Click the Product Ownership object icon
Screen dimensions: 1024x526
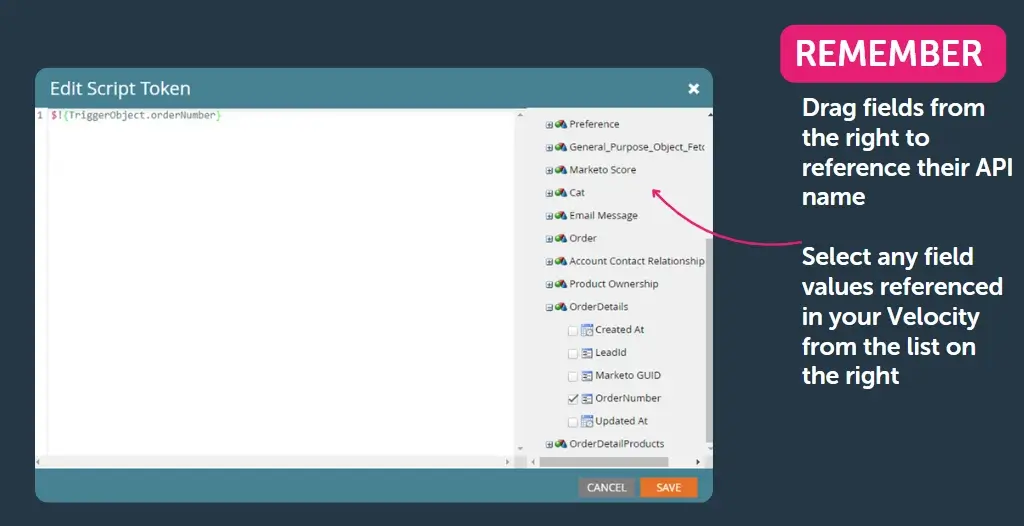560,284
